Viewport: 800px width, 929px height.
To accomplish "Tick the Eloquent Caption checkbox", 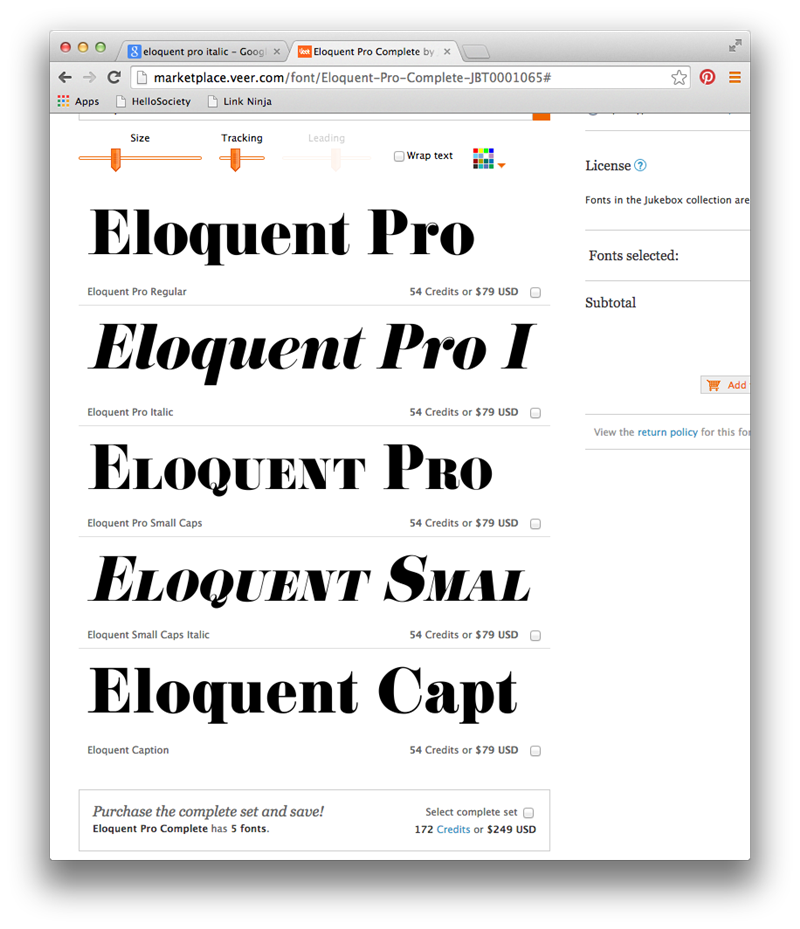I will coord(536,751).
